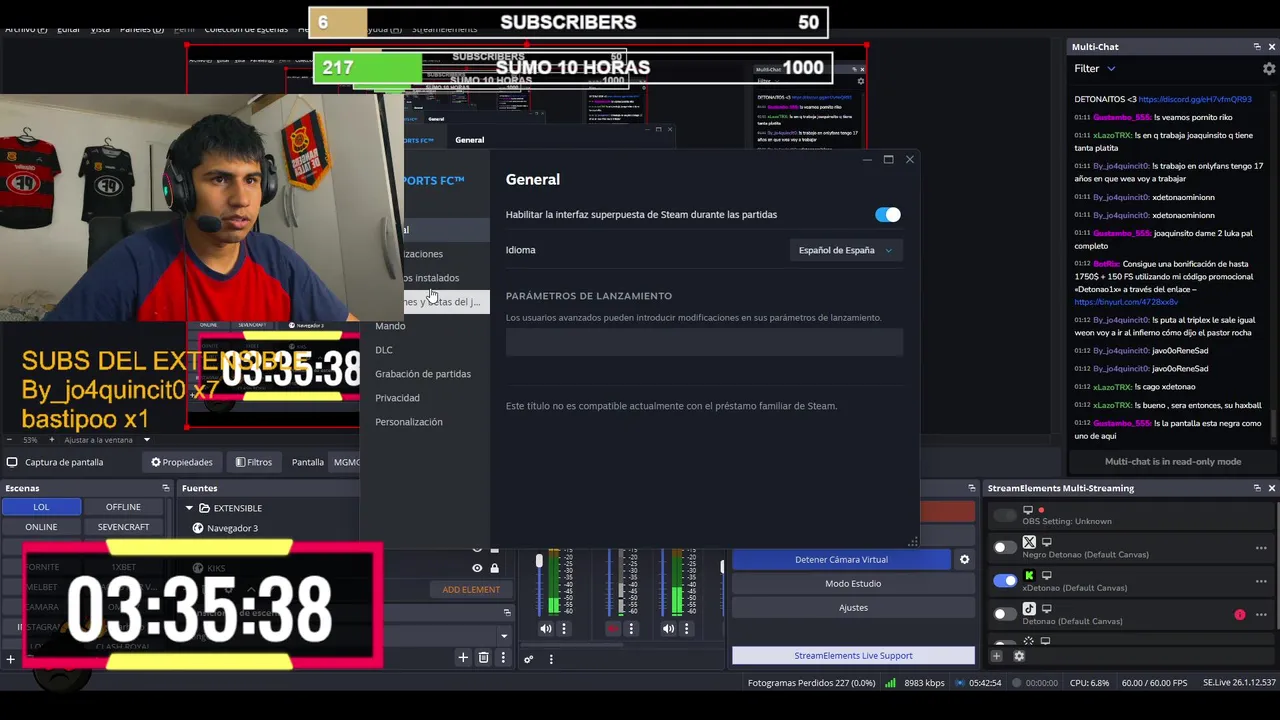Open source list three-dot menu
Image resolution: width=1280 pixels, height=720 pixels.
coord(503,658)
